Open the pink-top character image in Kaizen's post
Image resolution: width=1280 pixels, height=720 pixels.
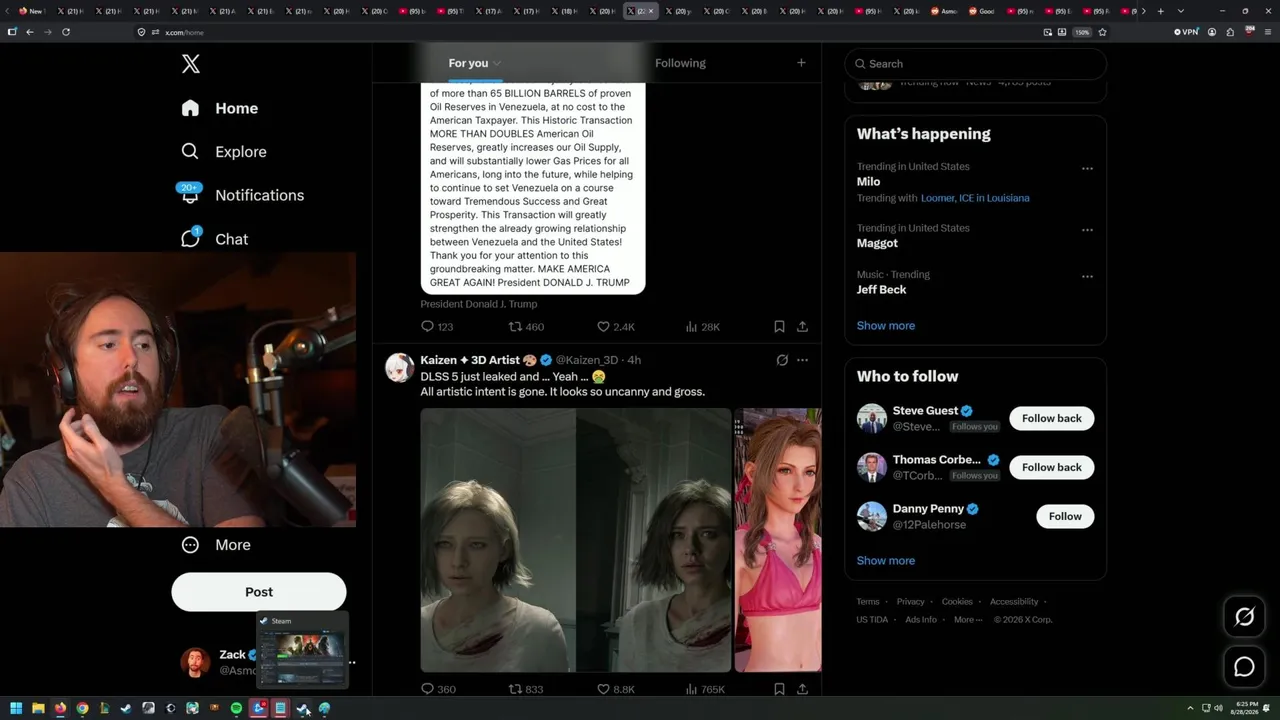pos(778,540)
